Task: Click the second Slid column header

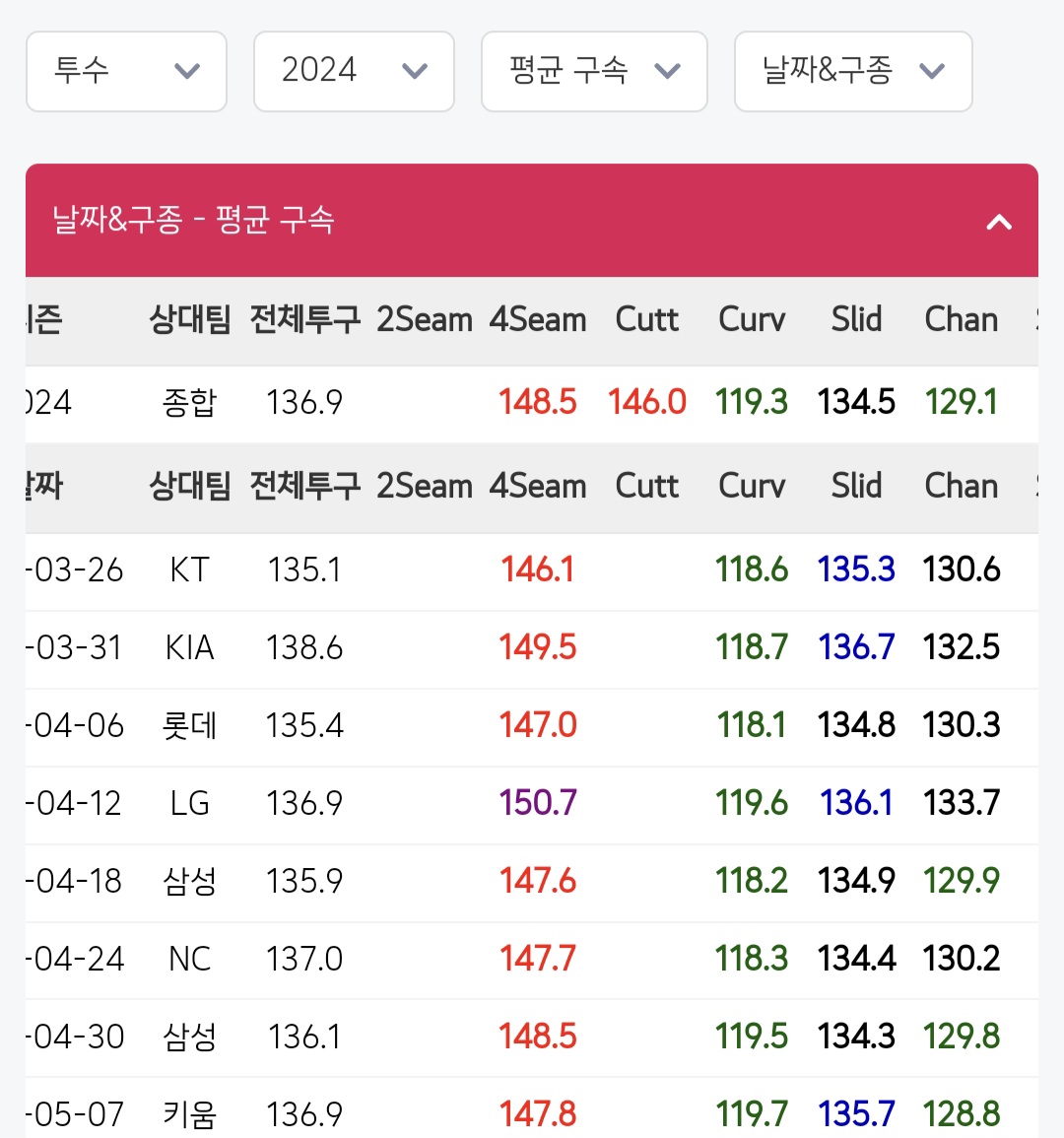Action: [856, 487]
